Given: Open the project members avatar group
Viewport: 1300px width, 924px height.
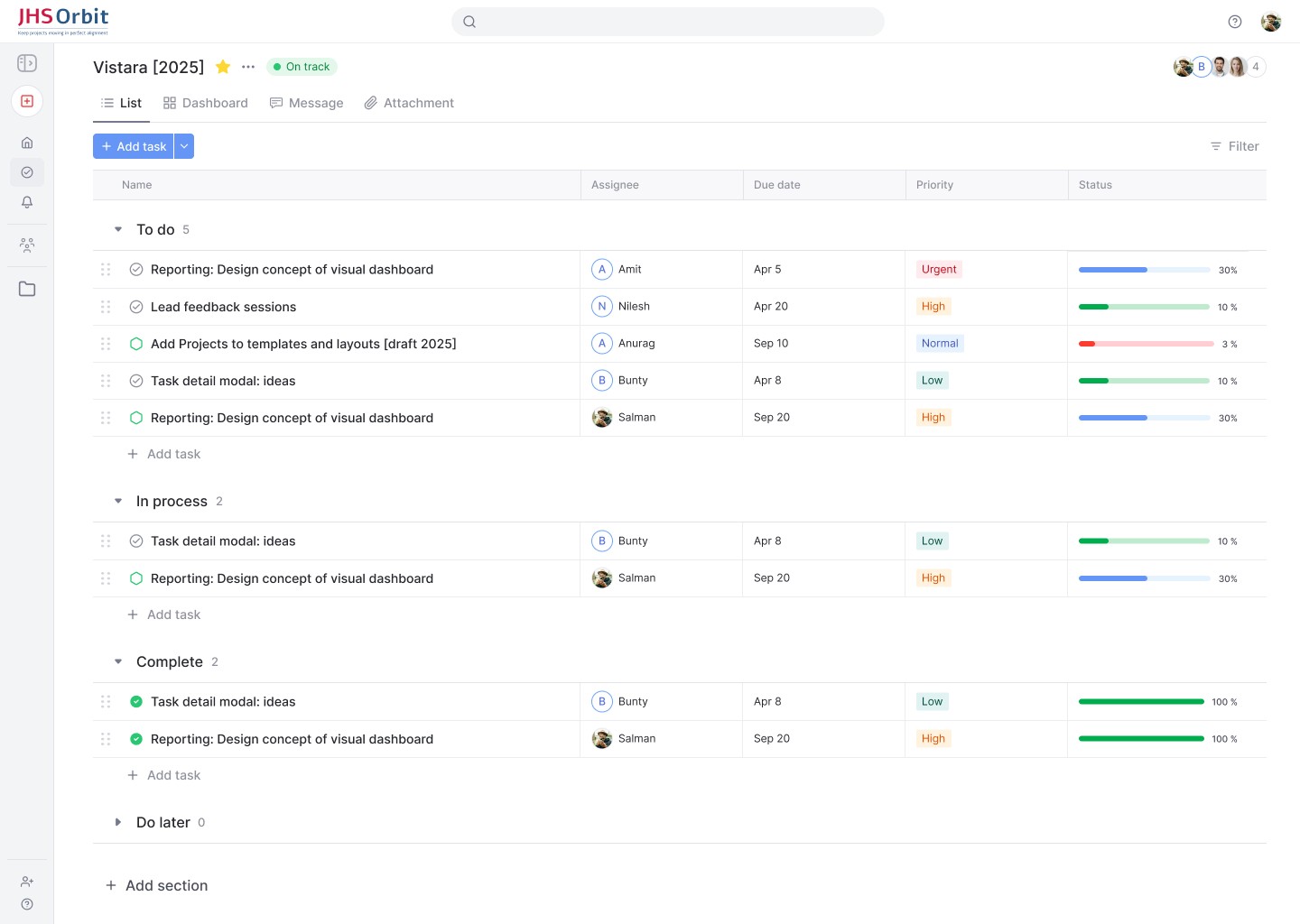Looking at the screenshot, I should pyautogui.click(x=1219, y=67).
